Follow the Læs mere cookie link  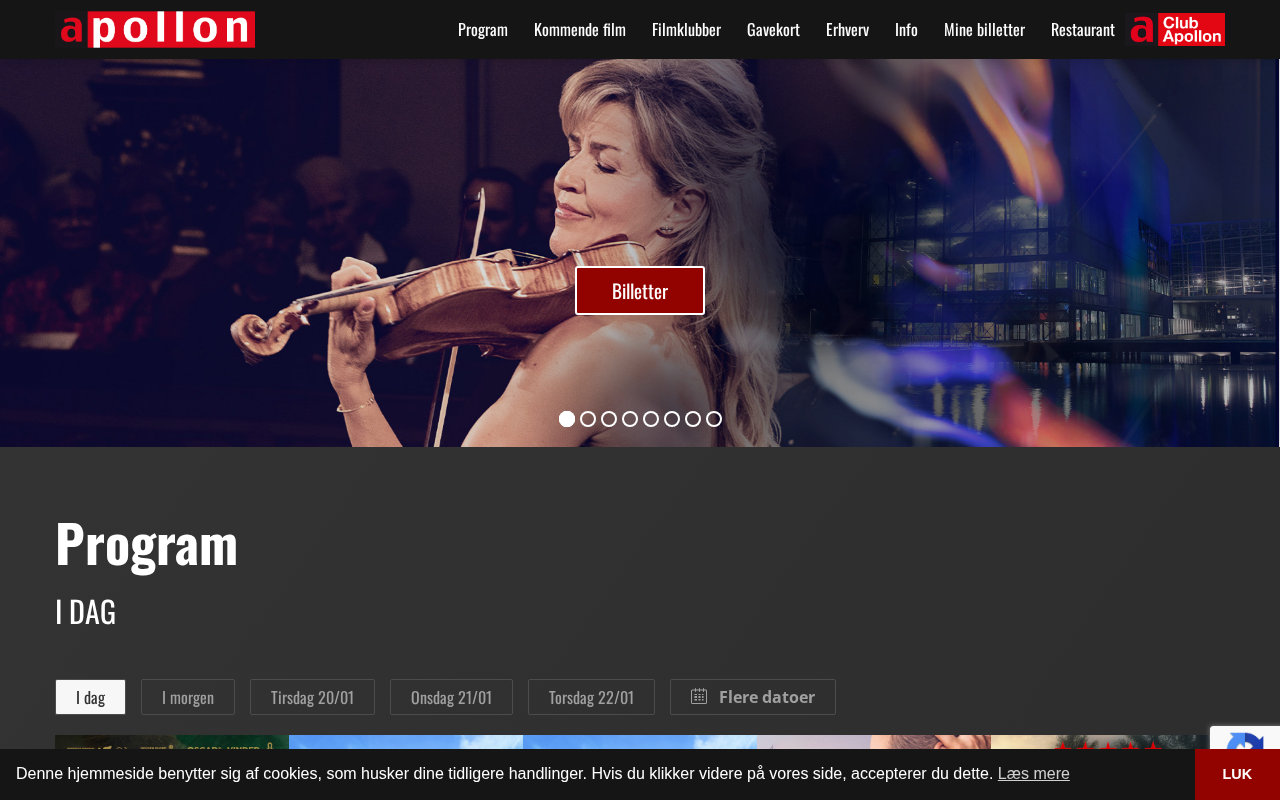click(x=1034, y=773)
